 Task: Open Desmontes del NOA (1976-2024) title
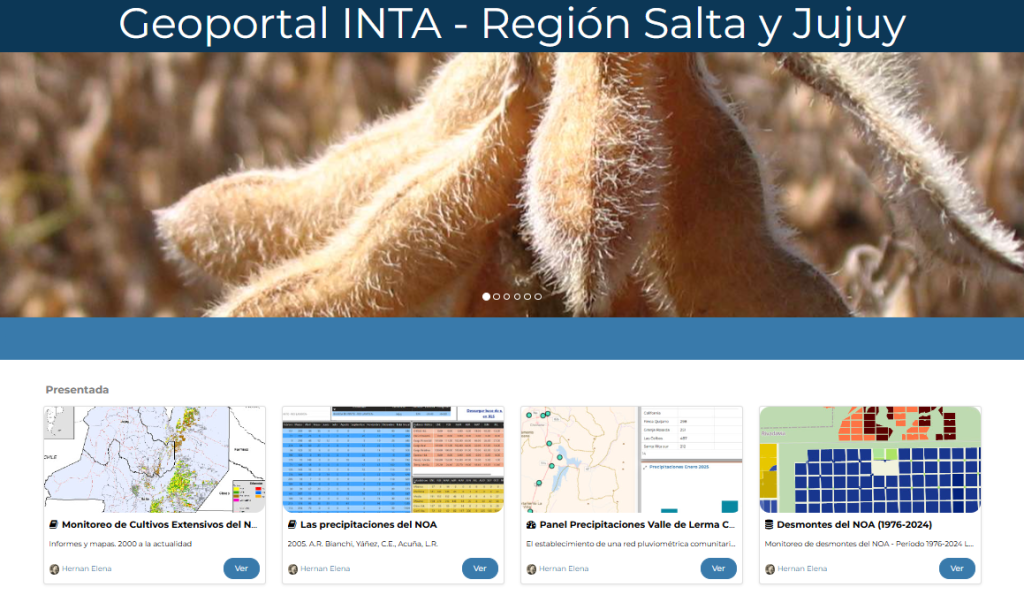[854, 524]
